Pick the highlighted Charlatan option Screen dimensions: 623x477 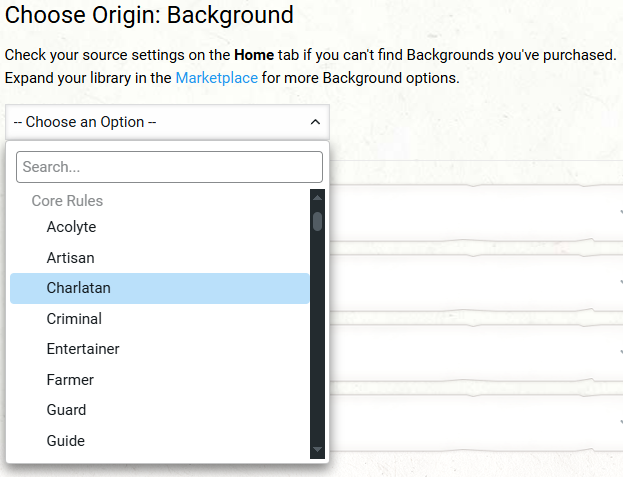[78, 288]
